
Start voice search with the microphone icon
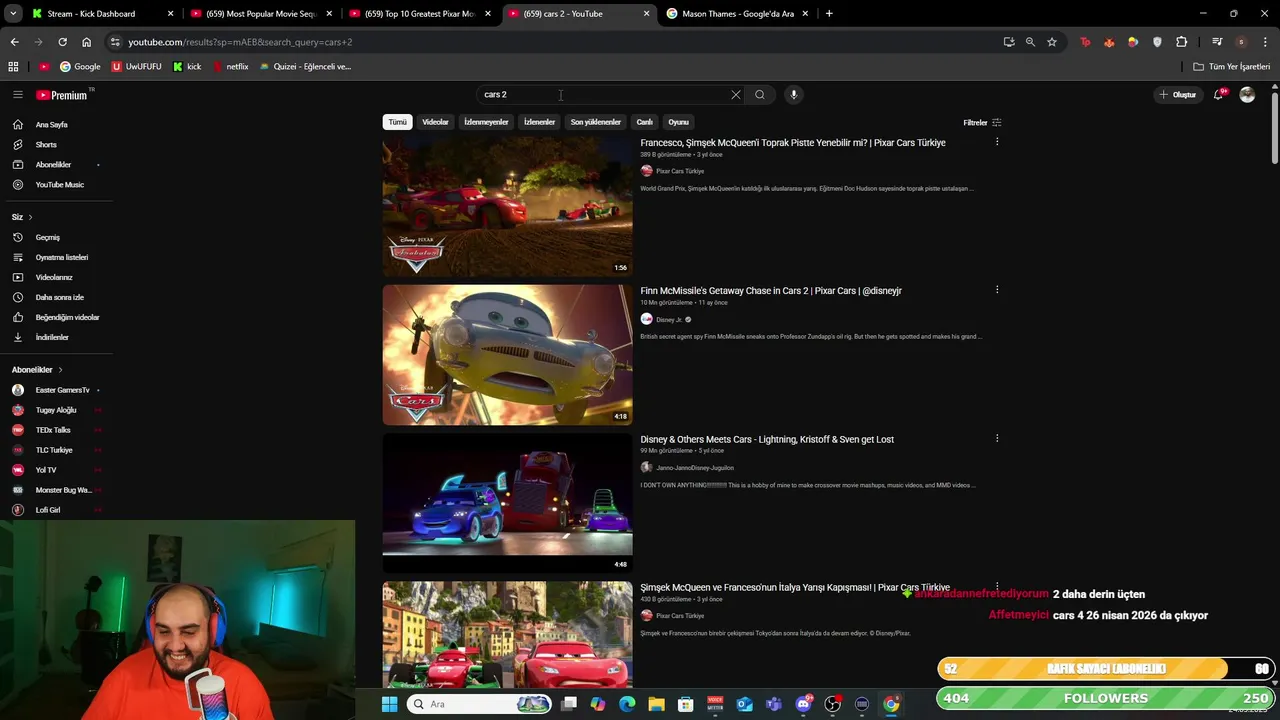793,95
